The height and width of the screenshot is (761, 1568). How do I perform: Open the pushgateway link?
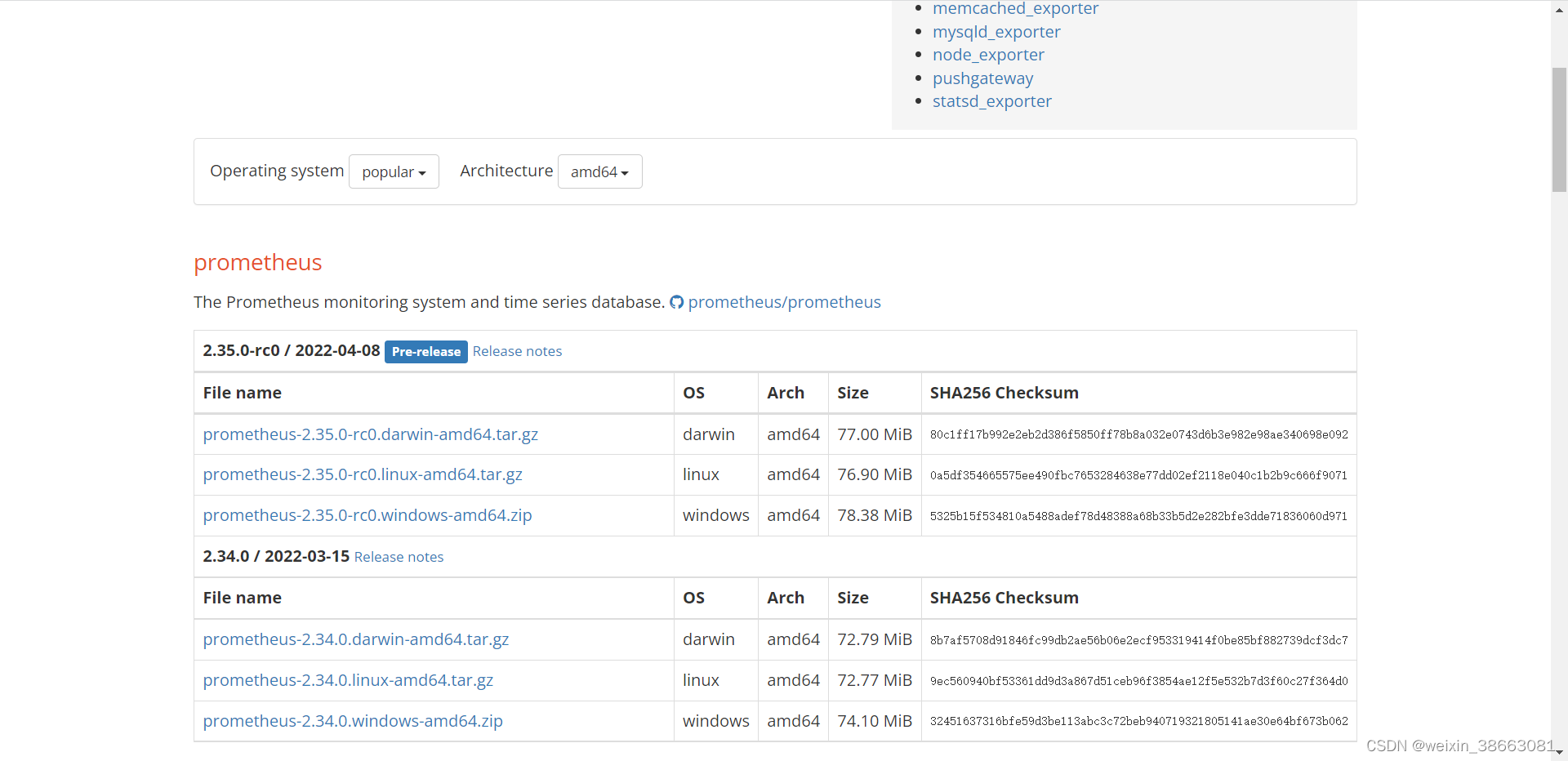pyautogui.click(x=982, y=78)
